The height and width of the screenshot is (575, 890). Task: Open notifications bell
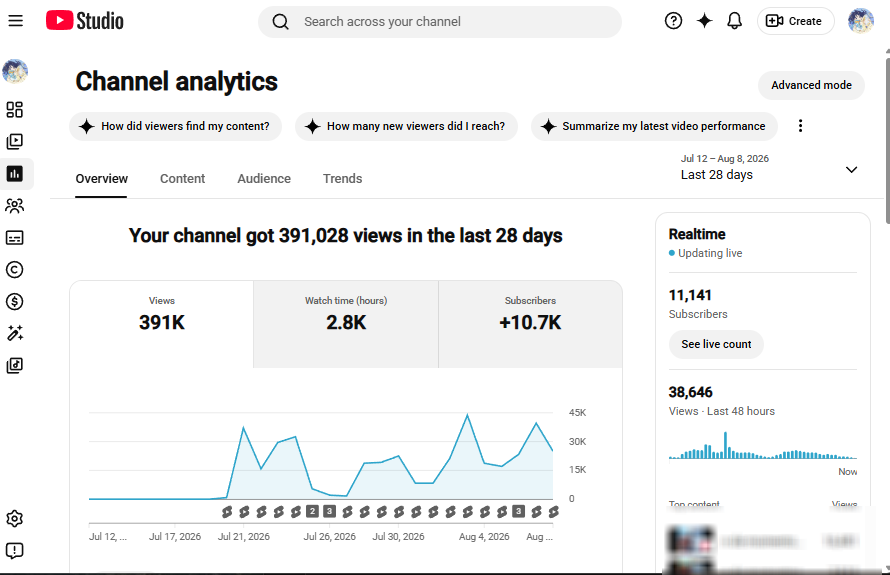pos(734,21)
